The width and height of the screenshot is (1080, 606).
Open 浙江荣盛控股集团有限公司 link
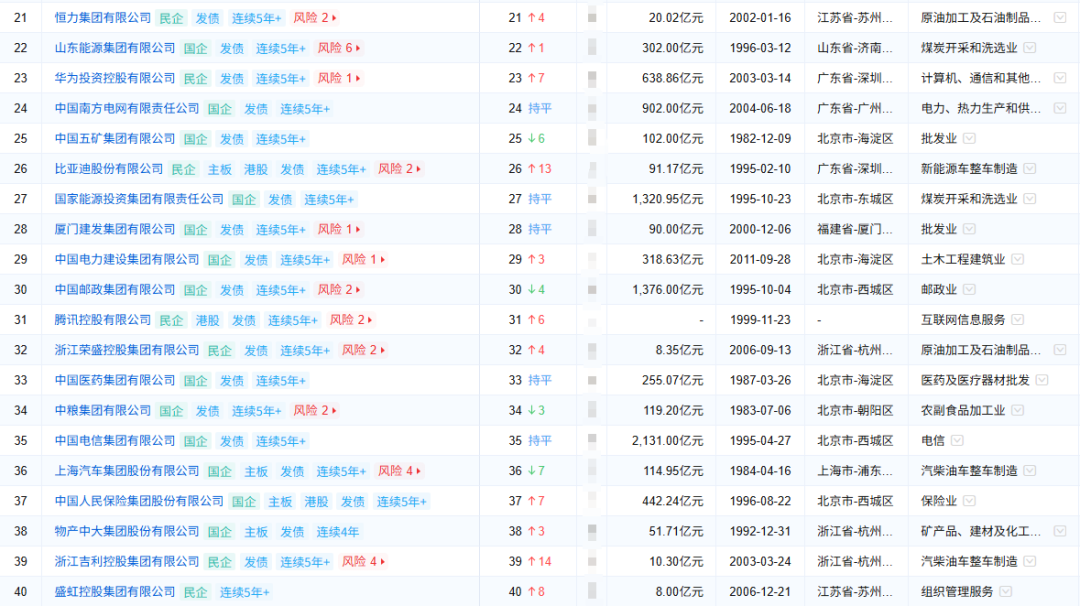127,351
